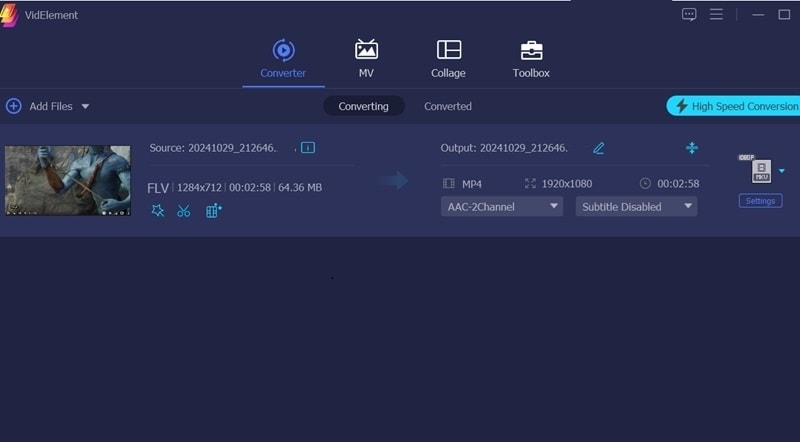Open the AAC-2Channel audio dropdown

[x=502, y=206]
